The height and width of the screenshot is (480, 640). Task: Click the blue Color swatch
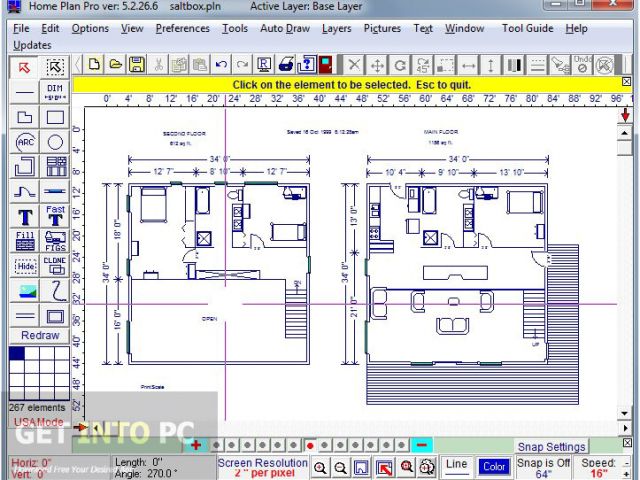coord(494,466)
